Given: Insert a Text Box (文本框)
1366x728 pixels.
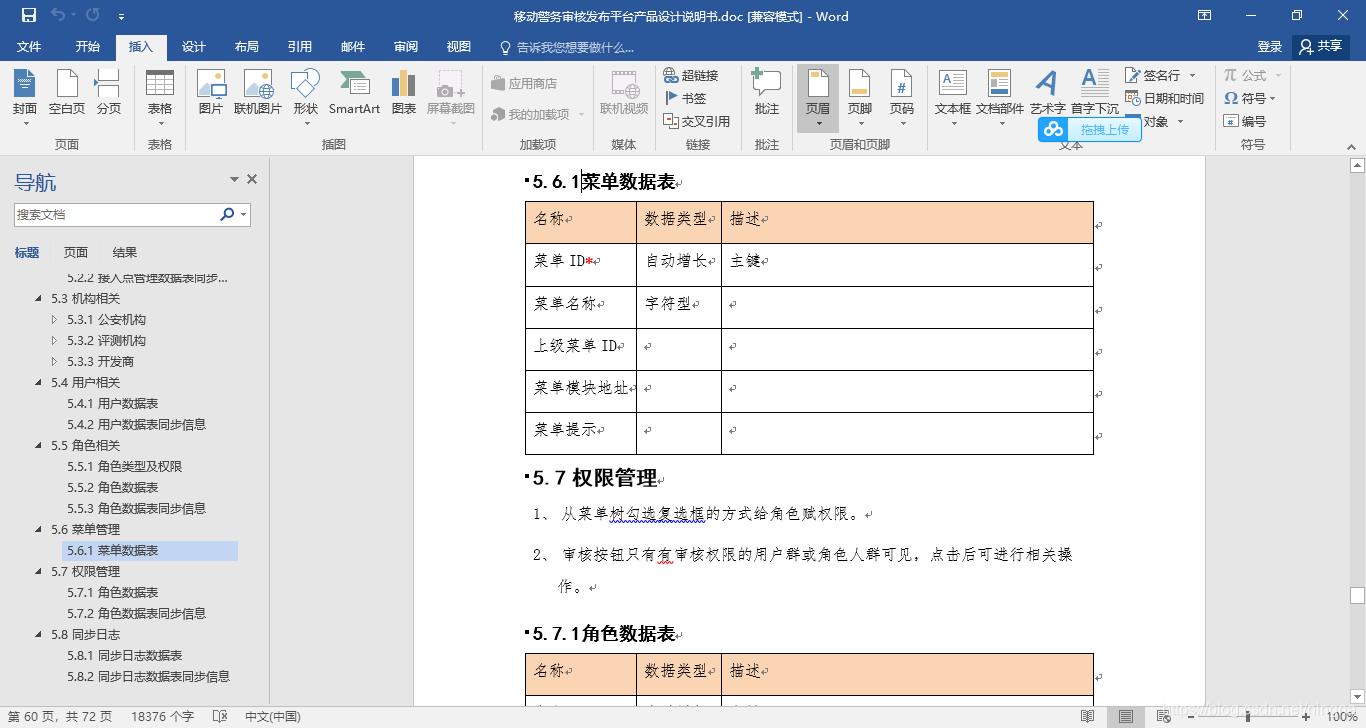Looking at the screenshot, I should pyautogui.click(x=953, y=98).
